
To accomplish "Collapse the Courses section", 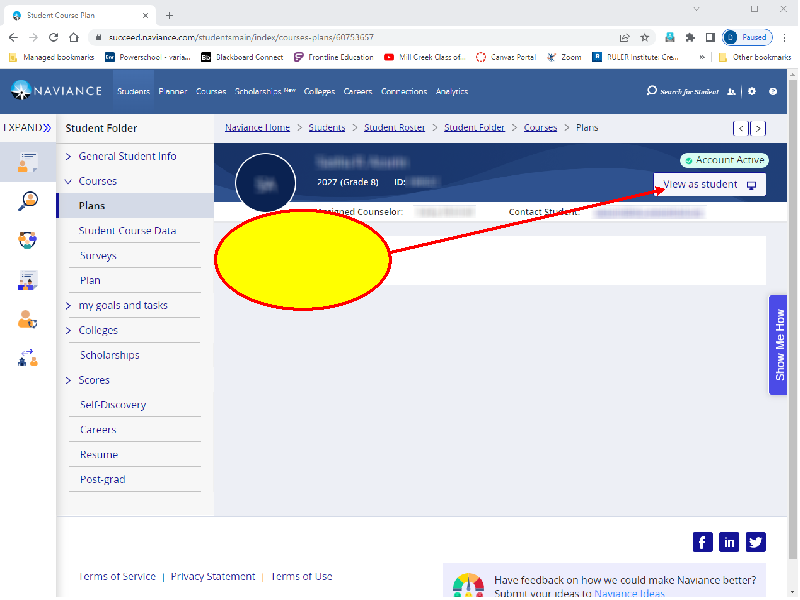I will pyautogui.click(x=68, y=182).
